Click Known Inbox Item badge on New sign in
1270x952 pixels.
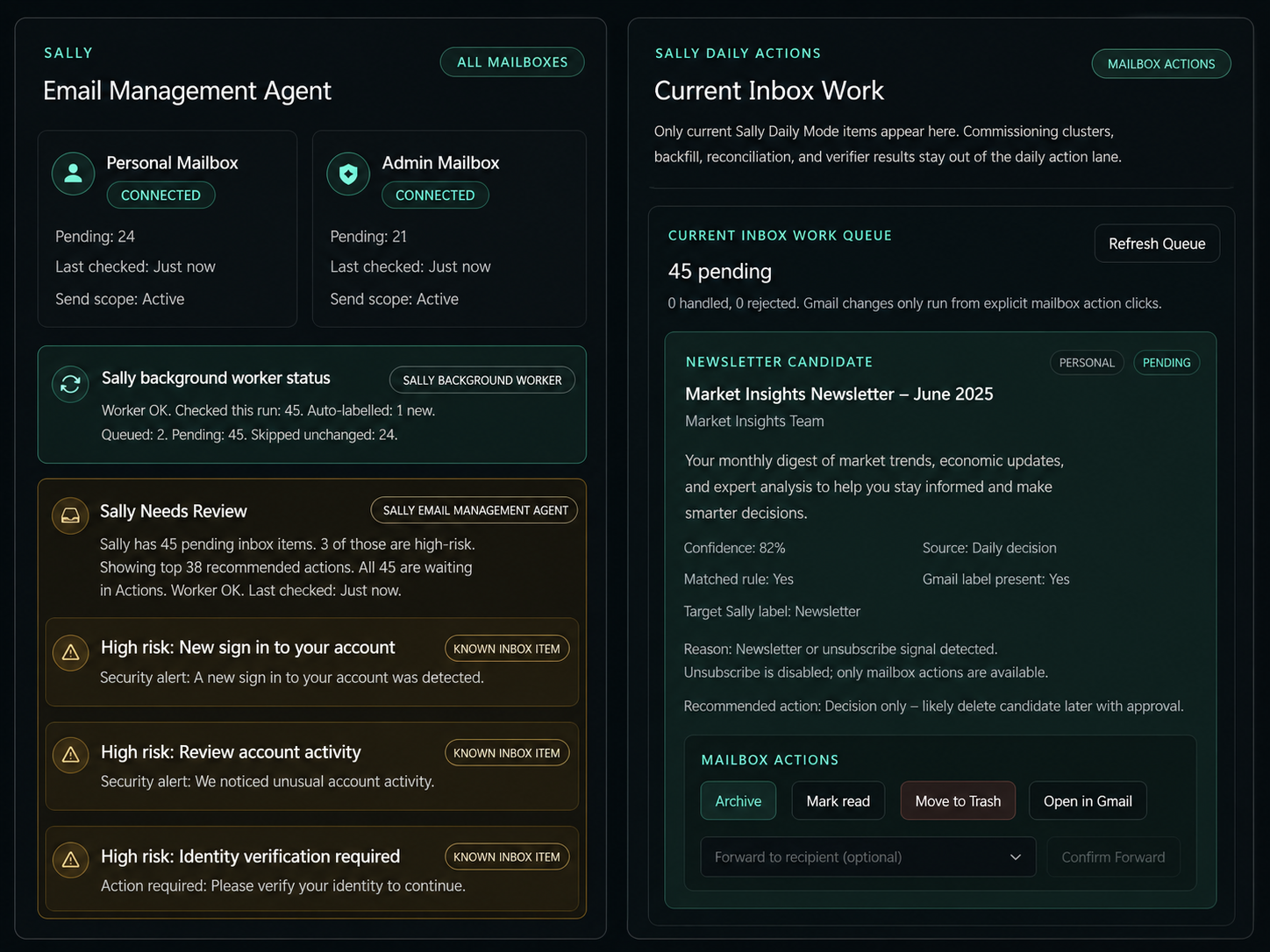pos(507,649)
